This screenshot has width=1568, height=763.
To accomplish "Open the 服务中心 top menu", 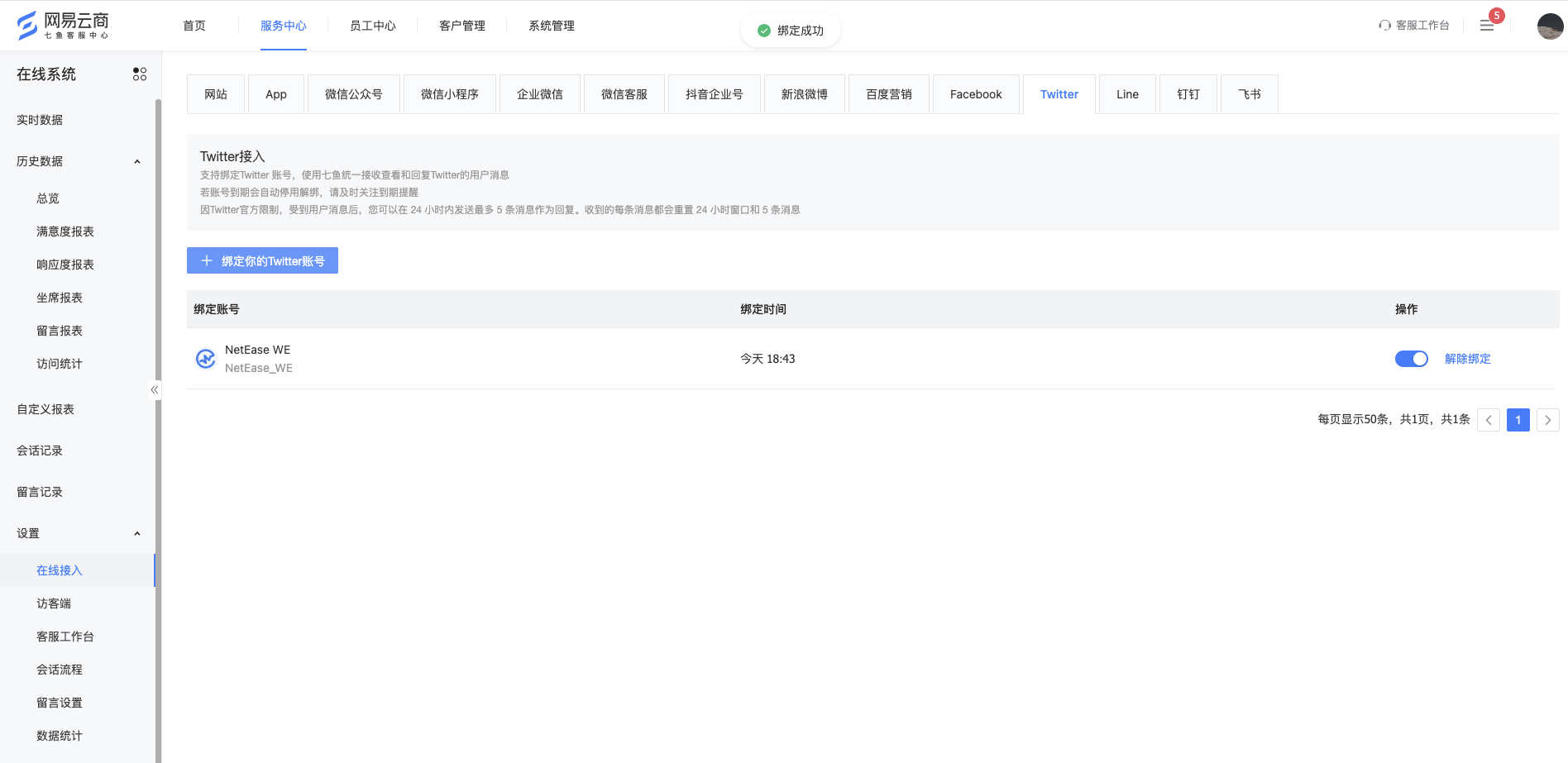I will point(284,26).
